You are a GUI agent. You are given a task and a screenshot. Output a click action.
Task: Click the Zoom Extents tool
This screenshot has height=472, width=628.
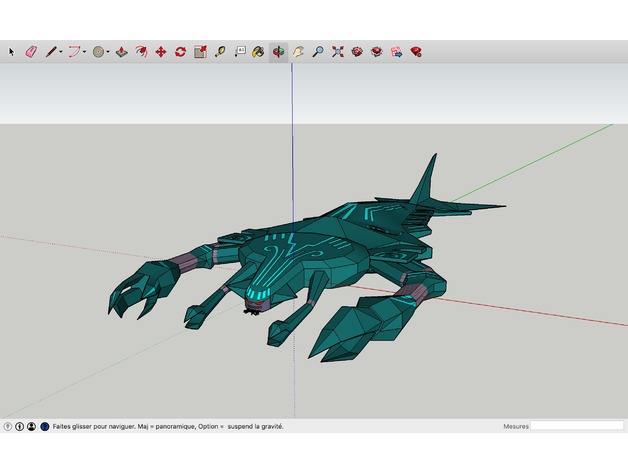[338, 51]
